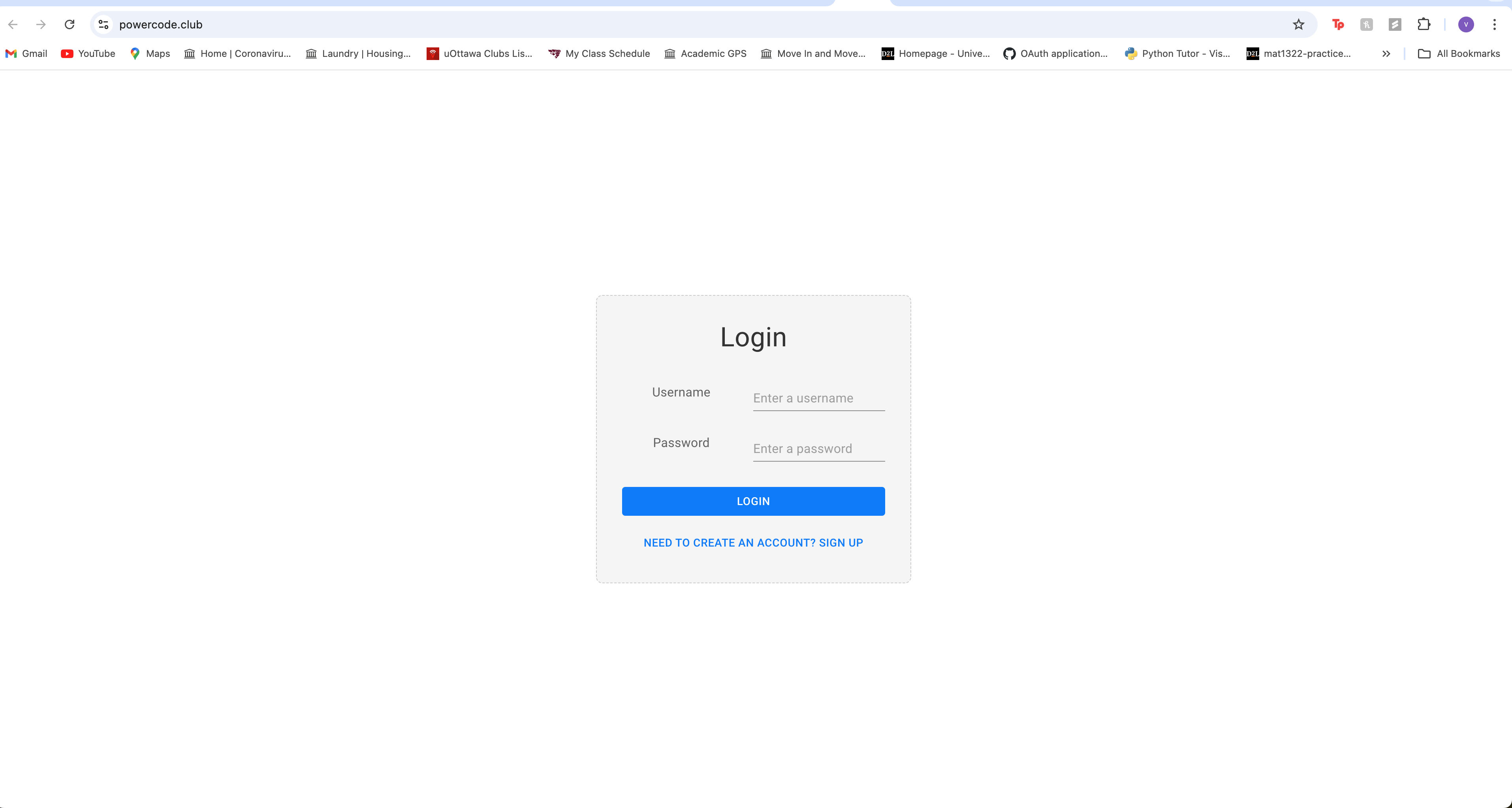Open the Python Tutor bookmark
1512x808 pixels.
(x=1177, y=53)
